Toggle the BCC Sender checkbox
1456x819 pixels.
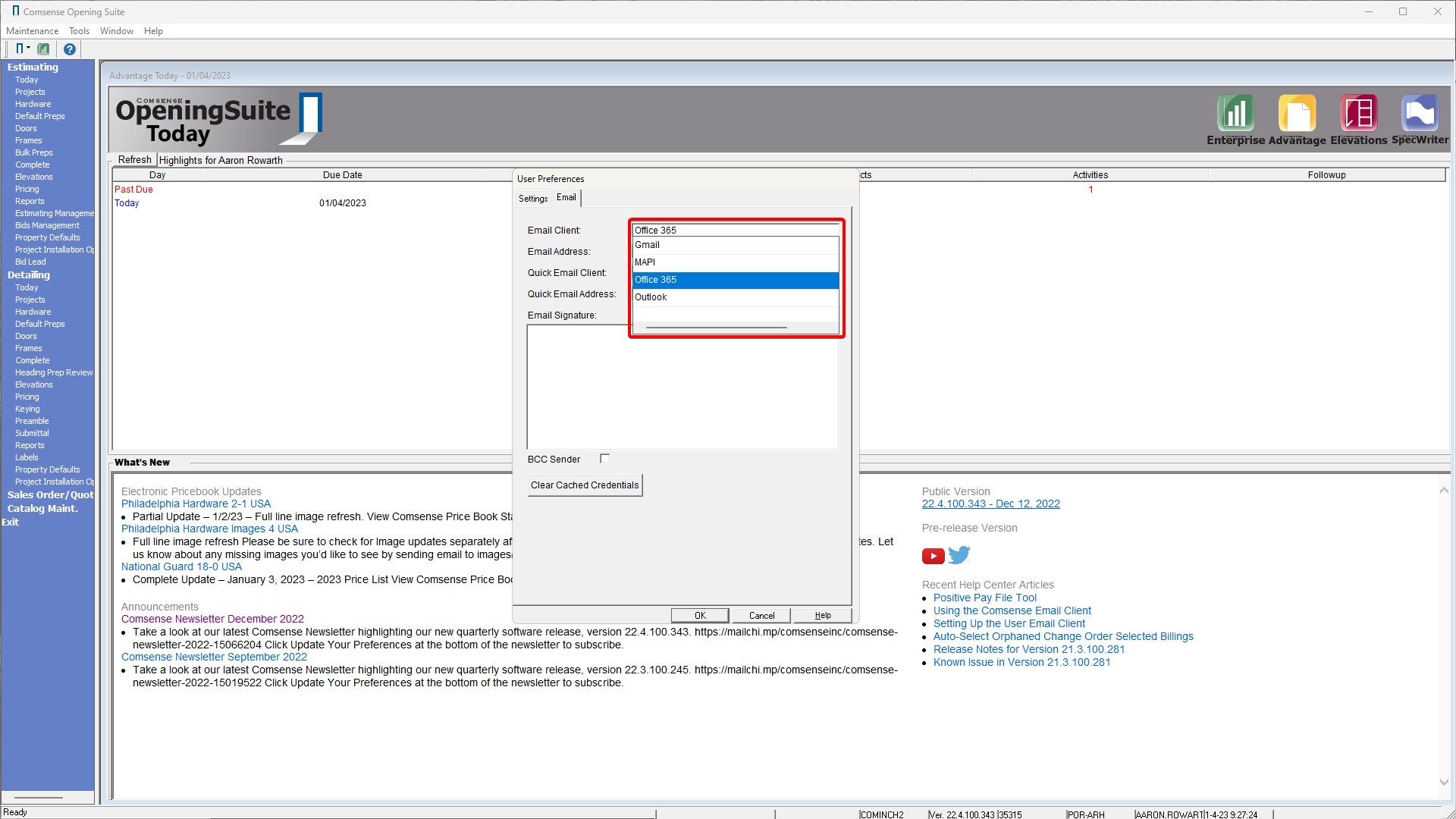point(604,458)
